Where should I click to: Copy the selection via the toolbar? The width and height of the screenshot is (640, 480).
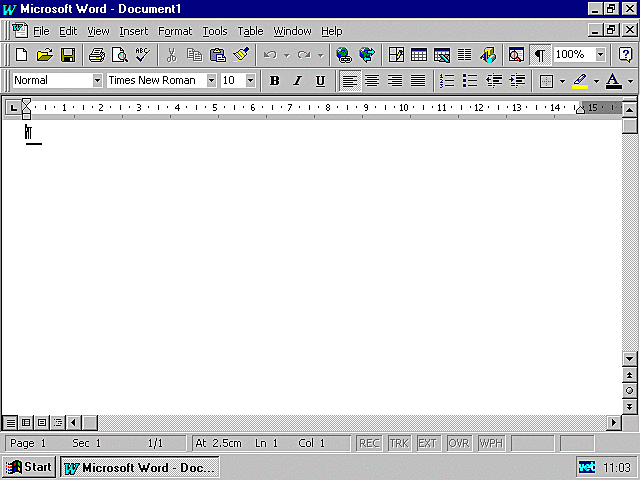(194, 55)
